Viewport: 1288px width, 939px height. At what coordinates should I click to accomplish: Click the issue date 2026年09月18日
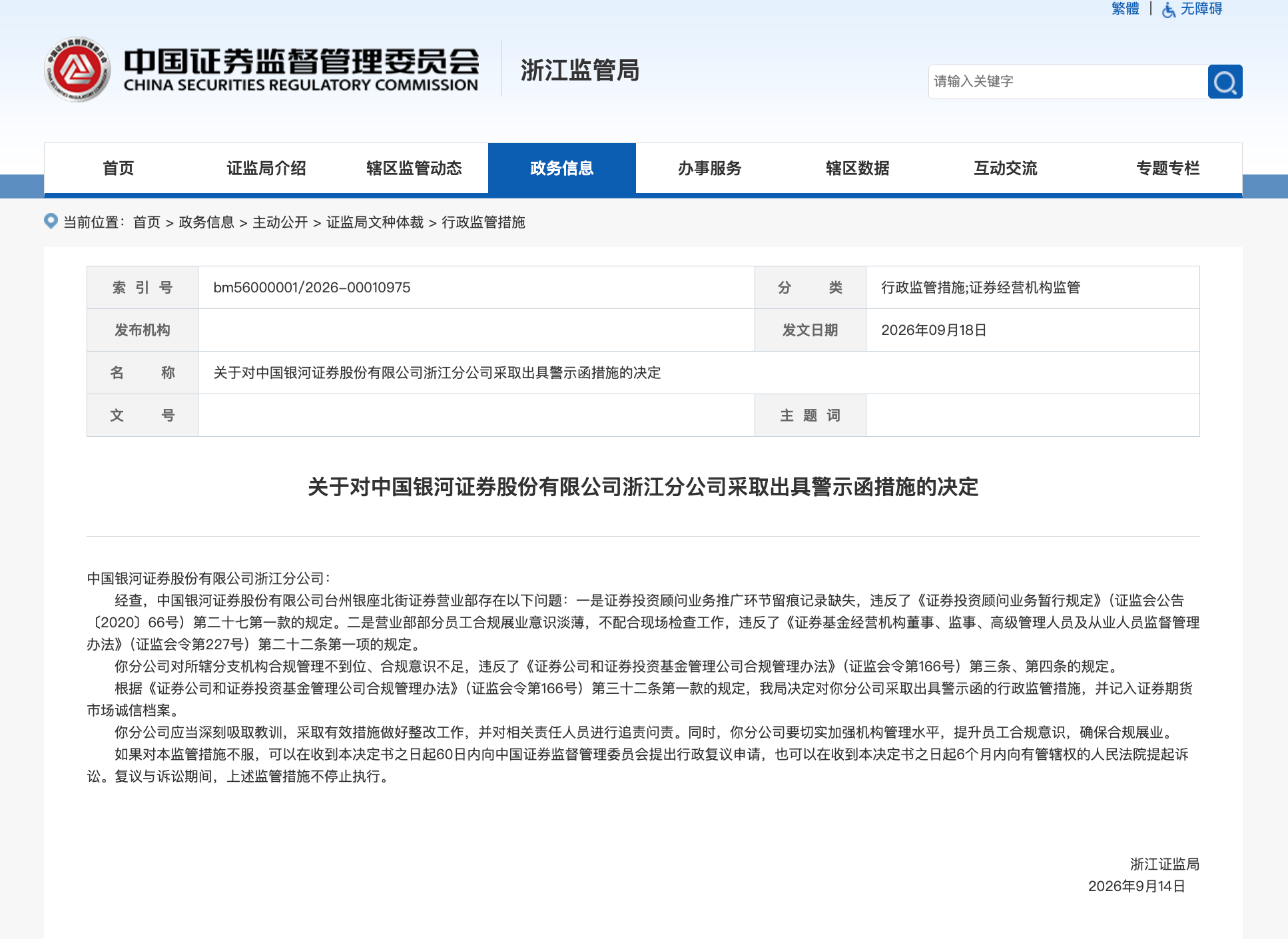point(934,330)
